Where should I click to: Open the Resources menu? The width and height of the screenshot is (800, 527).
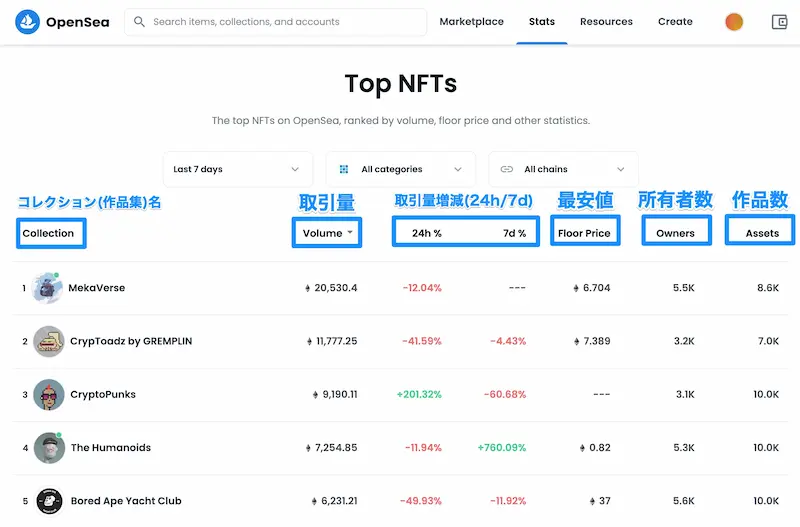point(606,21)
